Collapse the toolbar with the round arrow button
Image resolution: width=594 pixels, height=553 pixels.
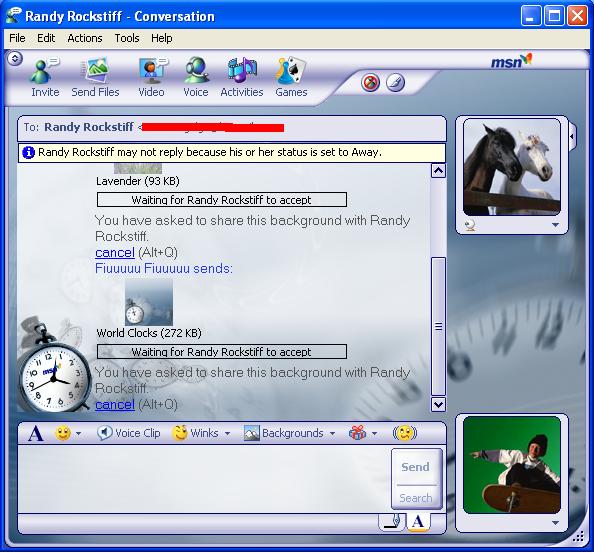15,58
